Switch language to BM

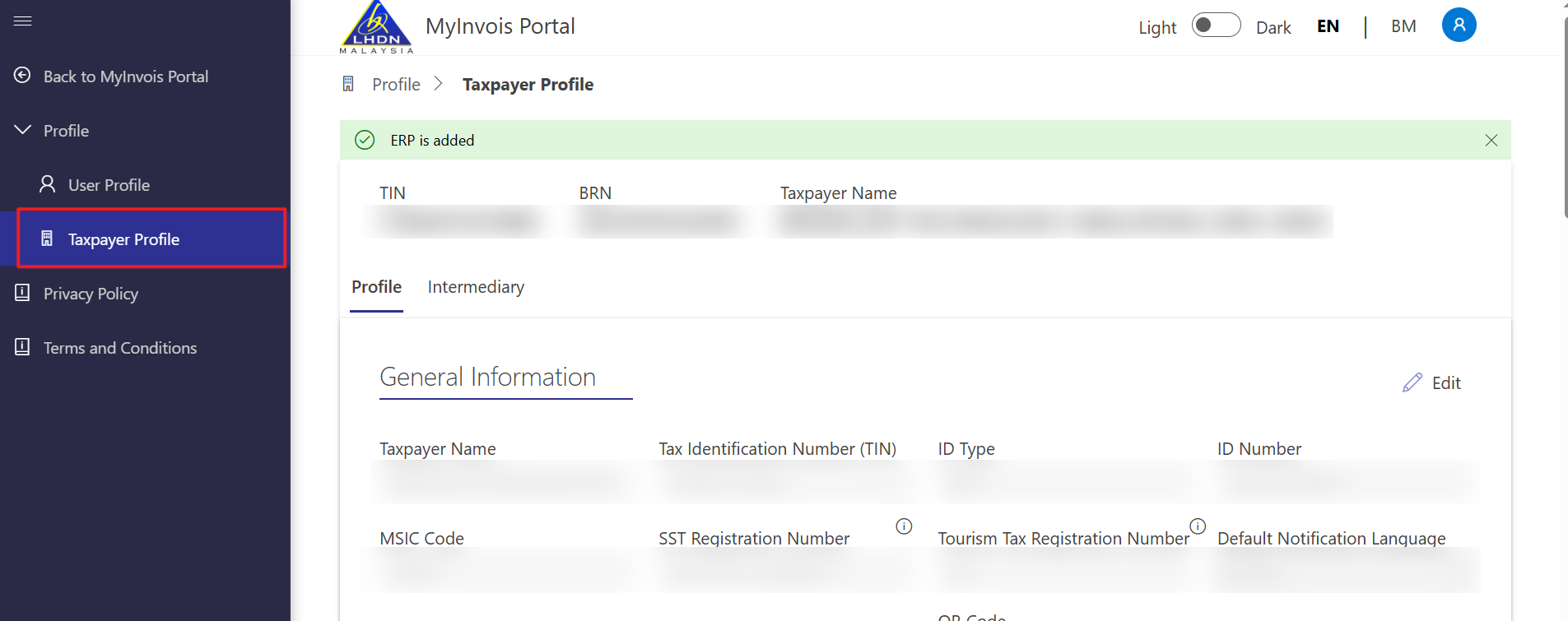(1403, 26)
